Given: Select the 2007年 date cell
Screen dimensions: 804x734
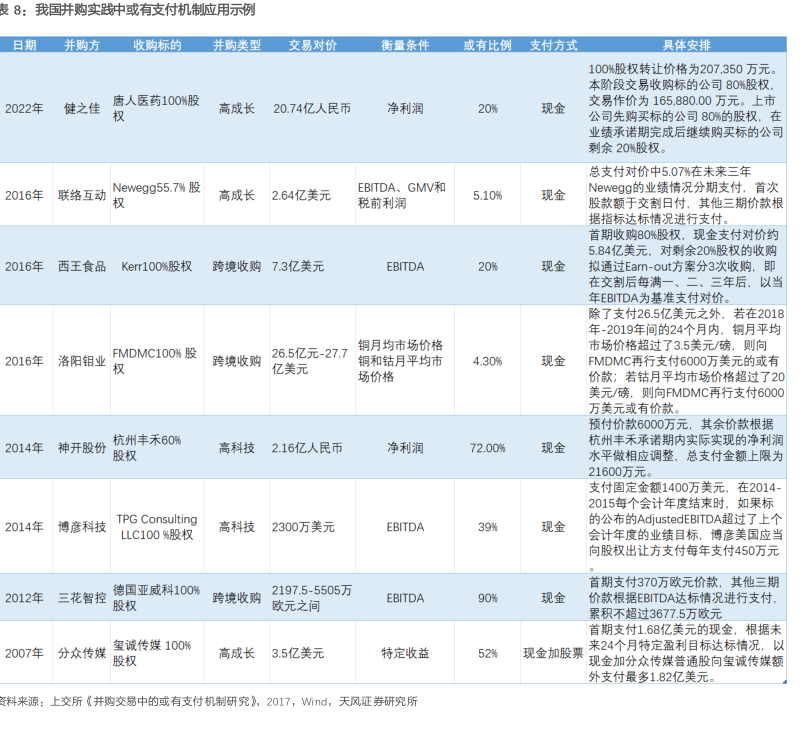Looking at the screenshot, I should pyautogui.click(x=23, y=653).
